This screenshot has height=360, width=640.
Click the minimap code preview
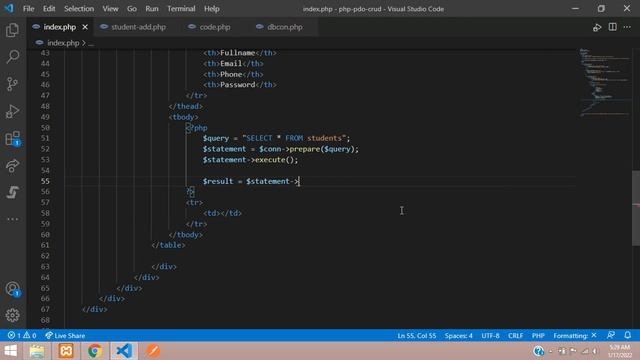[605, 83]
